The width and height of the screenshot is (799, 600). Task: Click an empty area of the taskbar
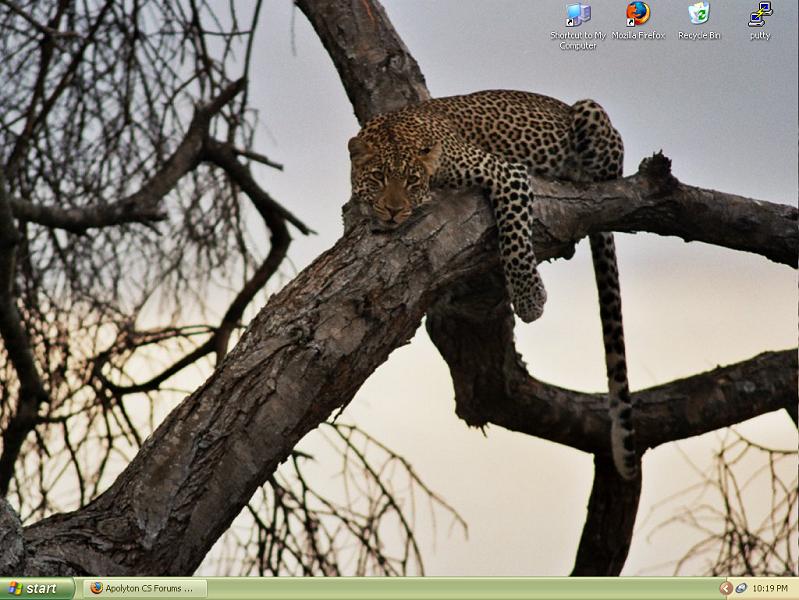click(x=450, y=588)
